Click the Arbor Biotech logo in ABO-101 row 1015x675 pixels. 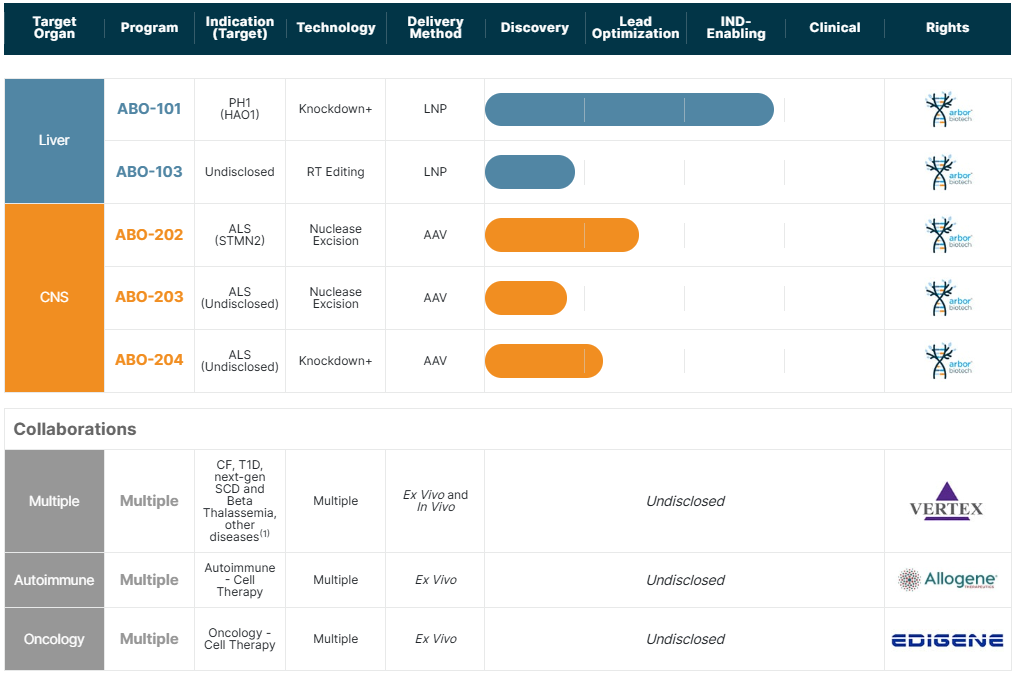coord(947,109)
